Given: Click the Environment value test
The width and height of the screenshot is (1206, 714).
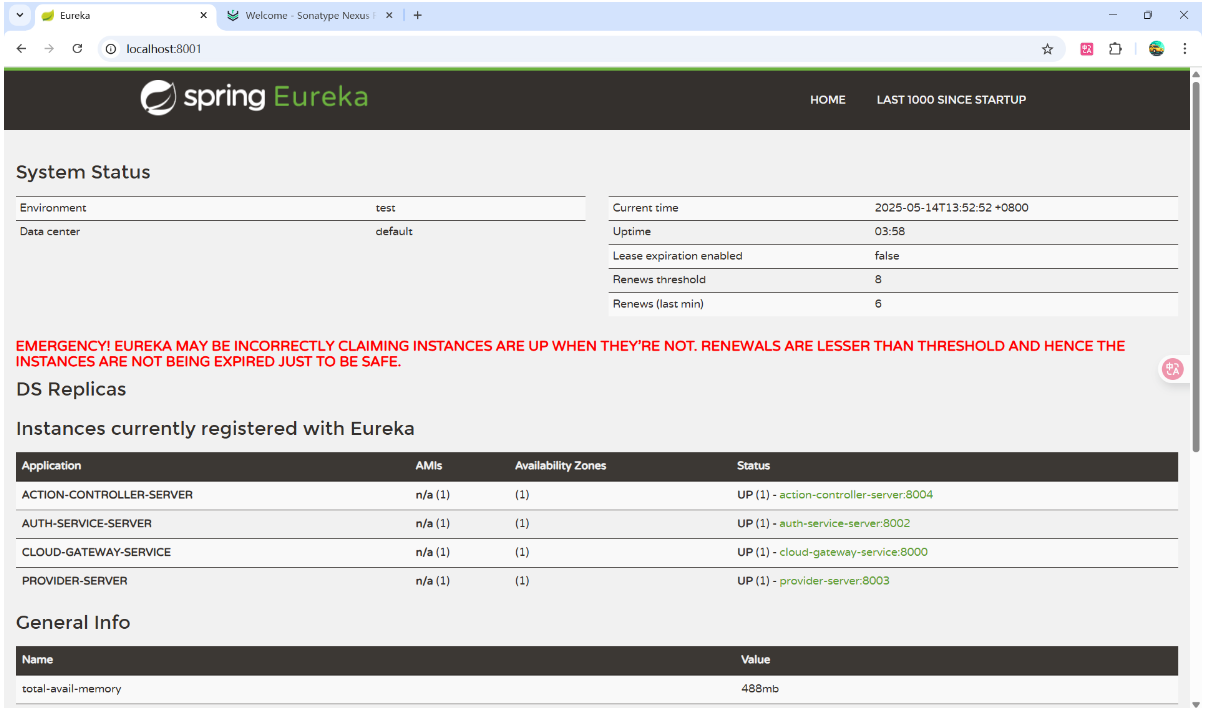Looking at the screenshot, I should pos(386,208).
